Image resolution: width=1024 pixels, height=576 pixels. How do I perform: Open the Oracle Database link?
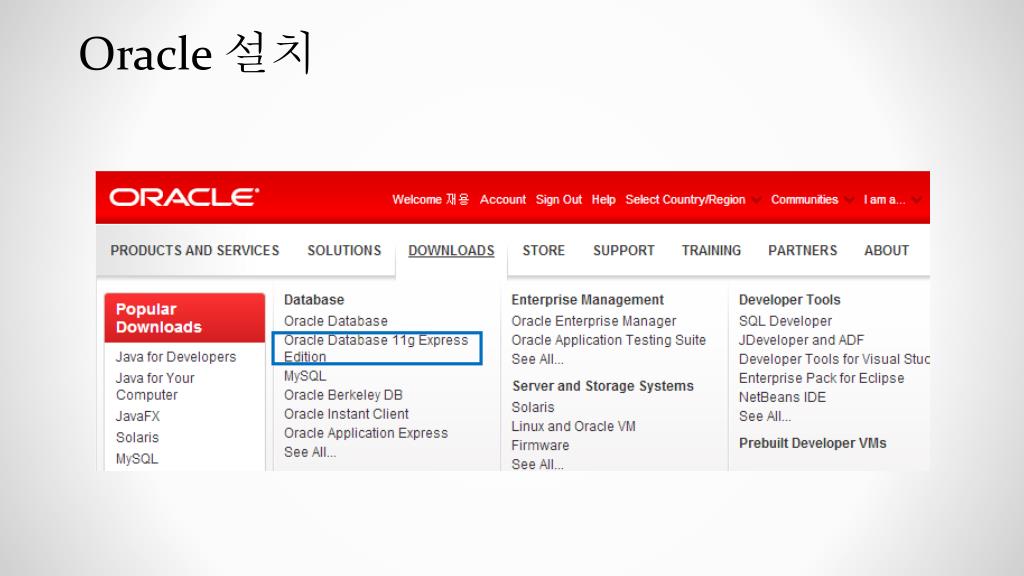(336, 321)
